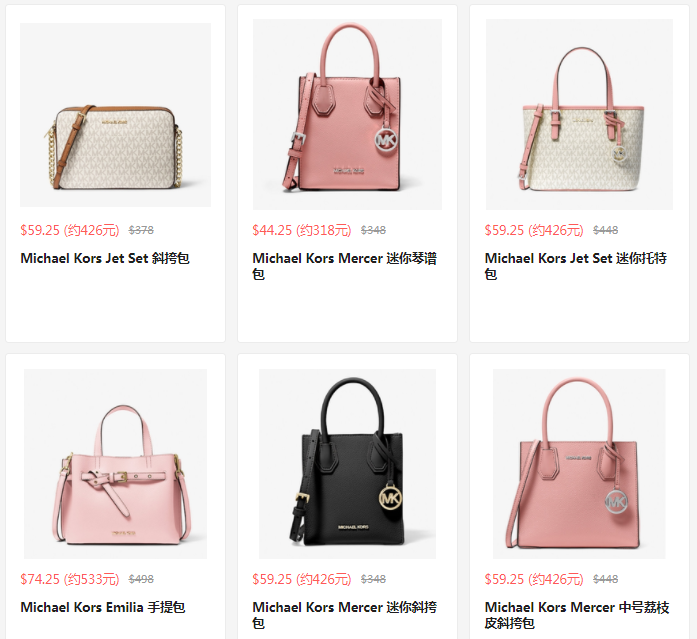This screenshot has width=697, height=639.
Task: Open Michael Kors Jet Set 斜挎包 title link
Action: pos(105,258)
